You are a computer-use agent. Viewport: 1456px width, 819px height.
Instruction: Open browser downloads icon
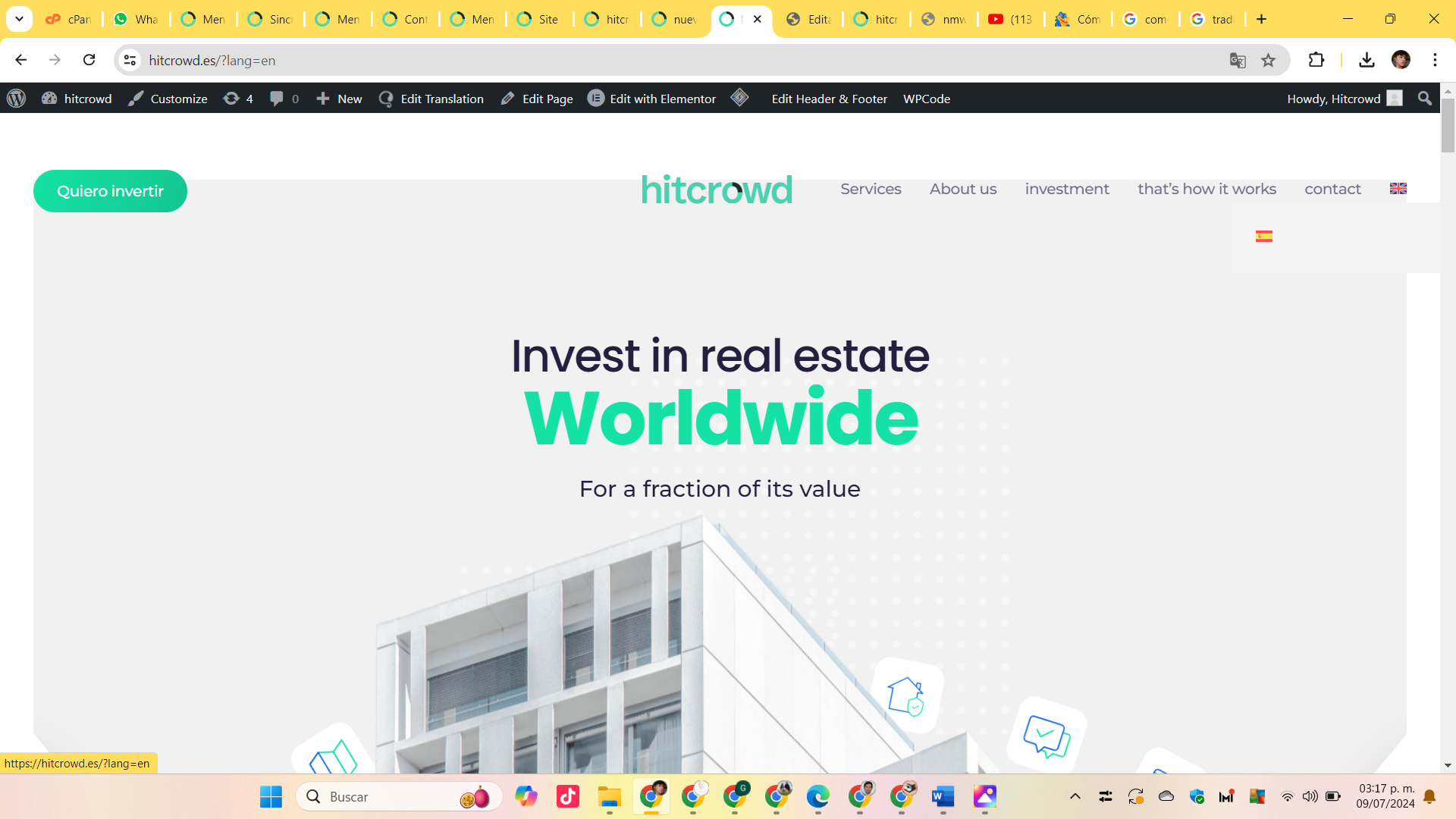coord(1367,60)
